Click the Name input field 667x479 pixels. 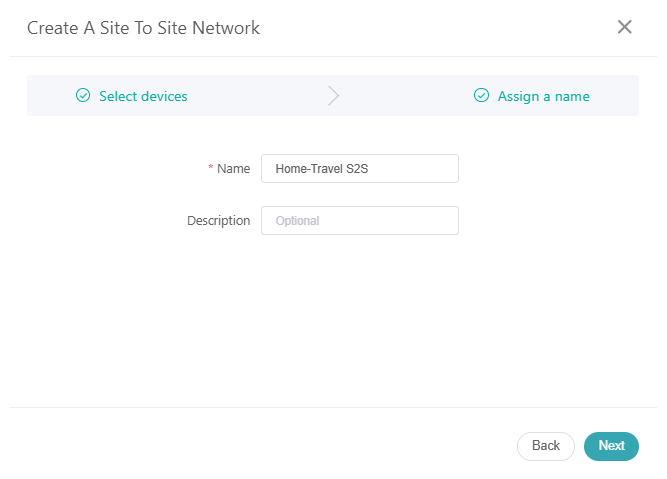[x=360, y=168]
